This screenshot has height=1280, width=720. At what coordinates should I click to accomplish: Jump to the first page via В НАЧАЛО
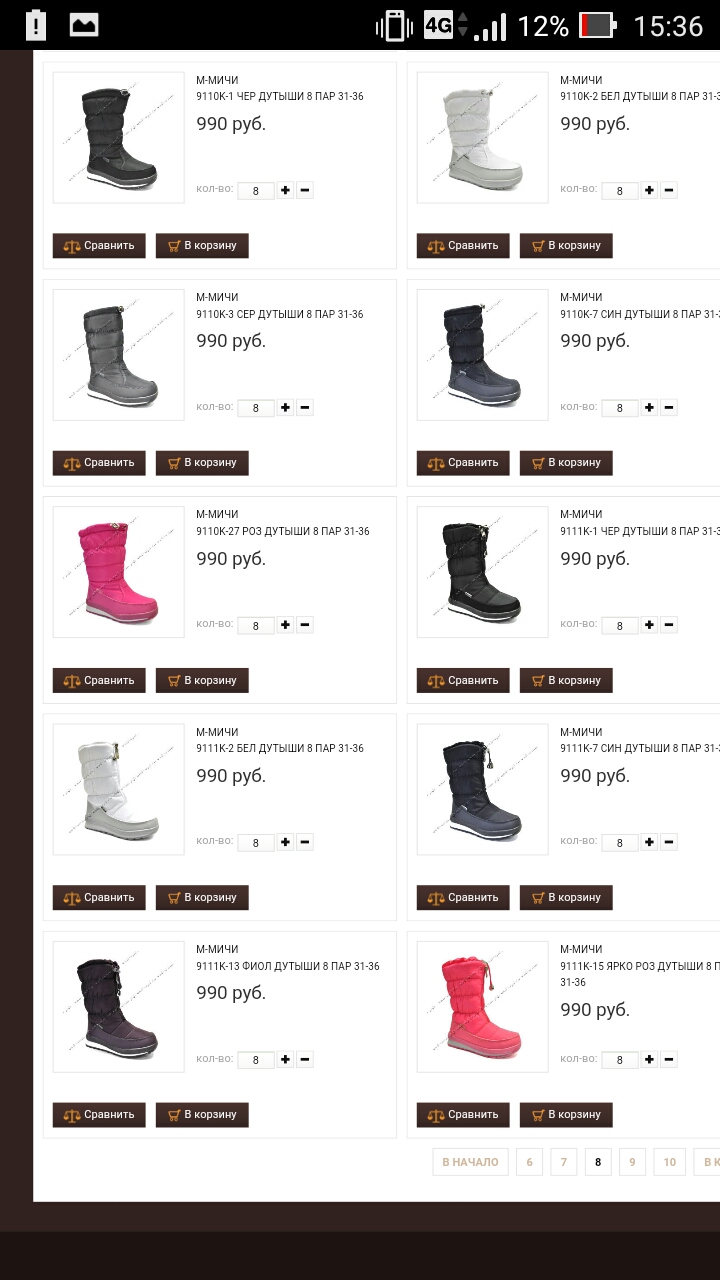pyautogui.click(x=470, y=1162)
